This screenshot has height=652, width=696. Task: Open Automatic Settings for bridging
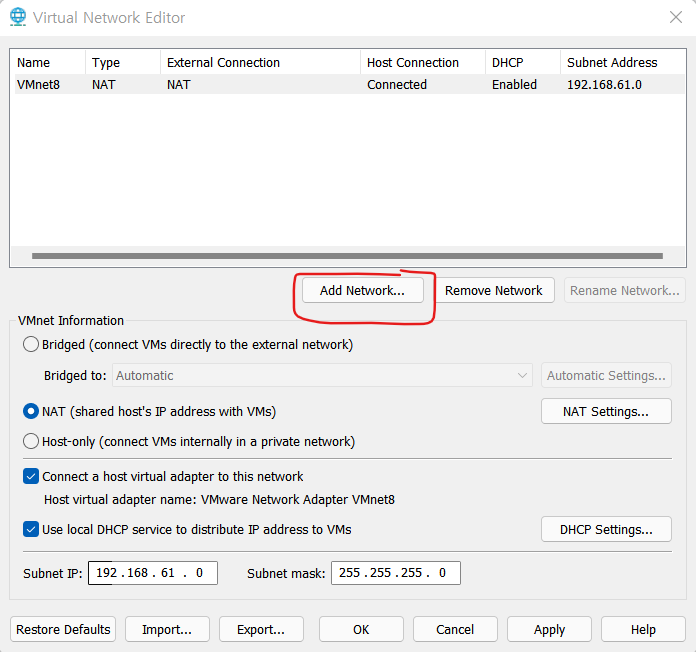(x=606, y=375)
